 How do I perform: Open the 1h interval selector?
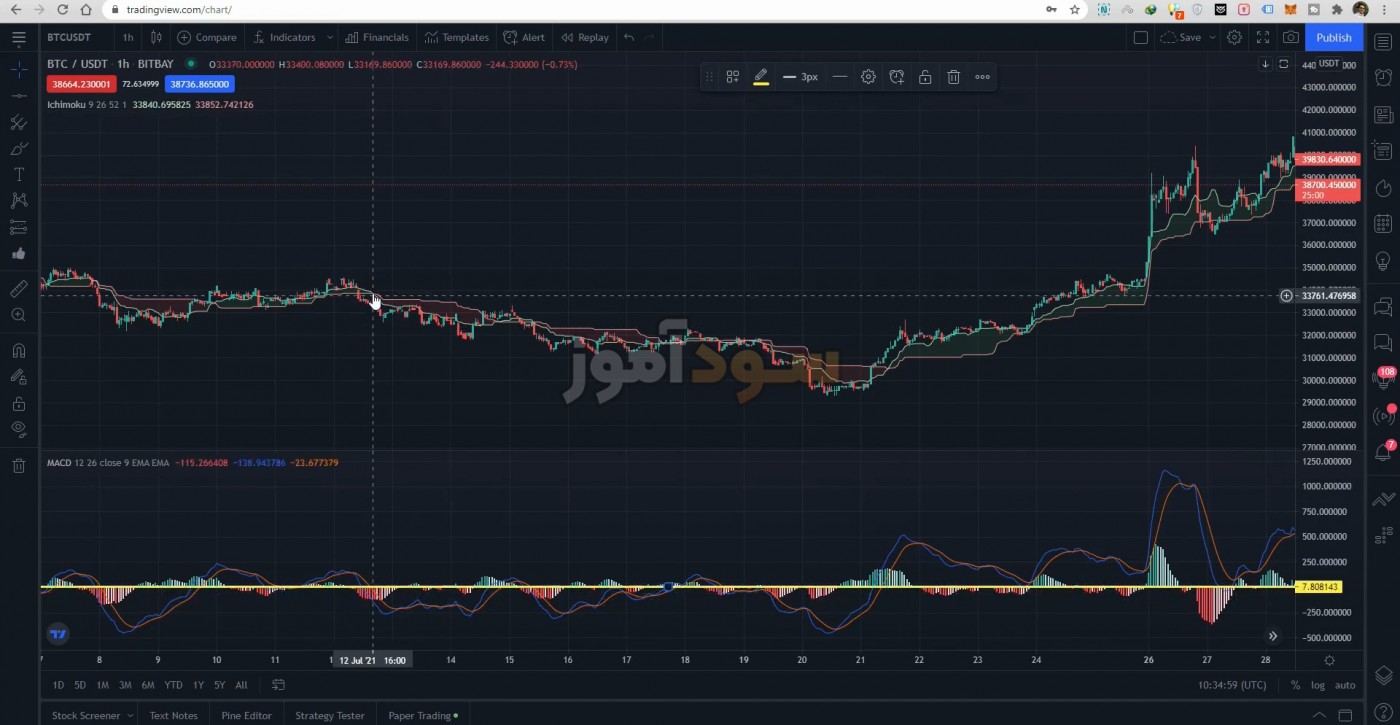pos(128,37)
